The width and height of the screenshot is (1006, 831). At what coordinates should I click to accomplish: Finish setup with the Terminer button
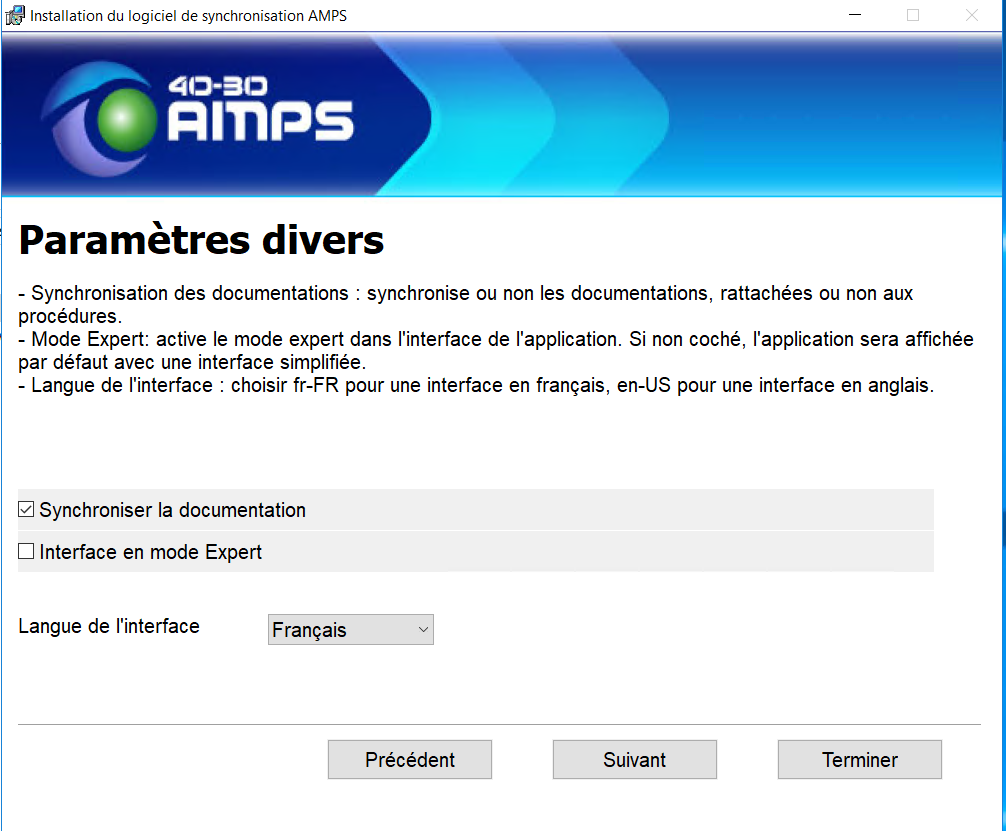click(859, 760)
